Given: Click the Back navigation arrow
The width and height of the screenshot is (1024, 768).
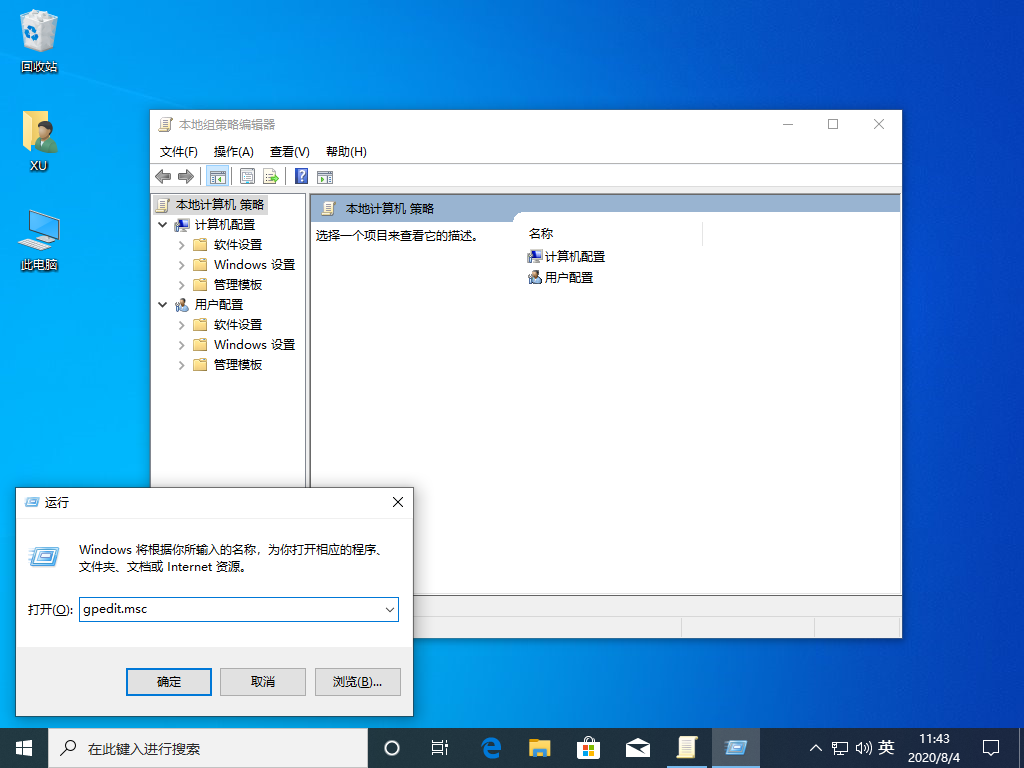Looking at the screenshot, I should pos(163,176).
